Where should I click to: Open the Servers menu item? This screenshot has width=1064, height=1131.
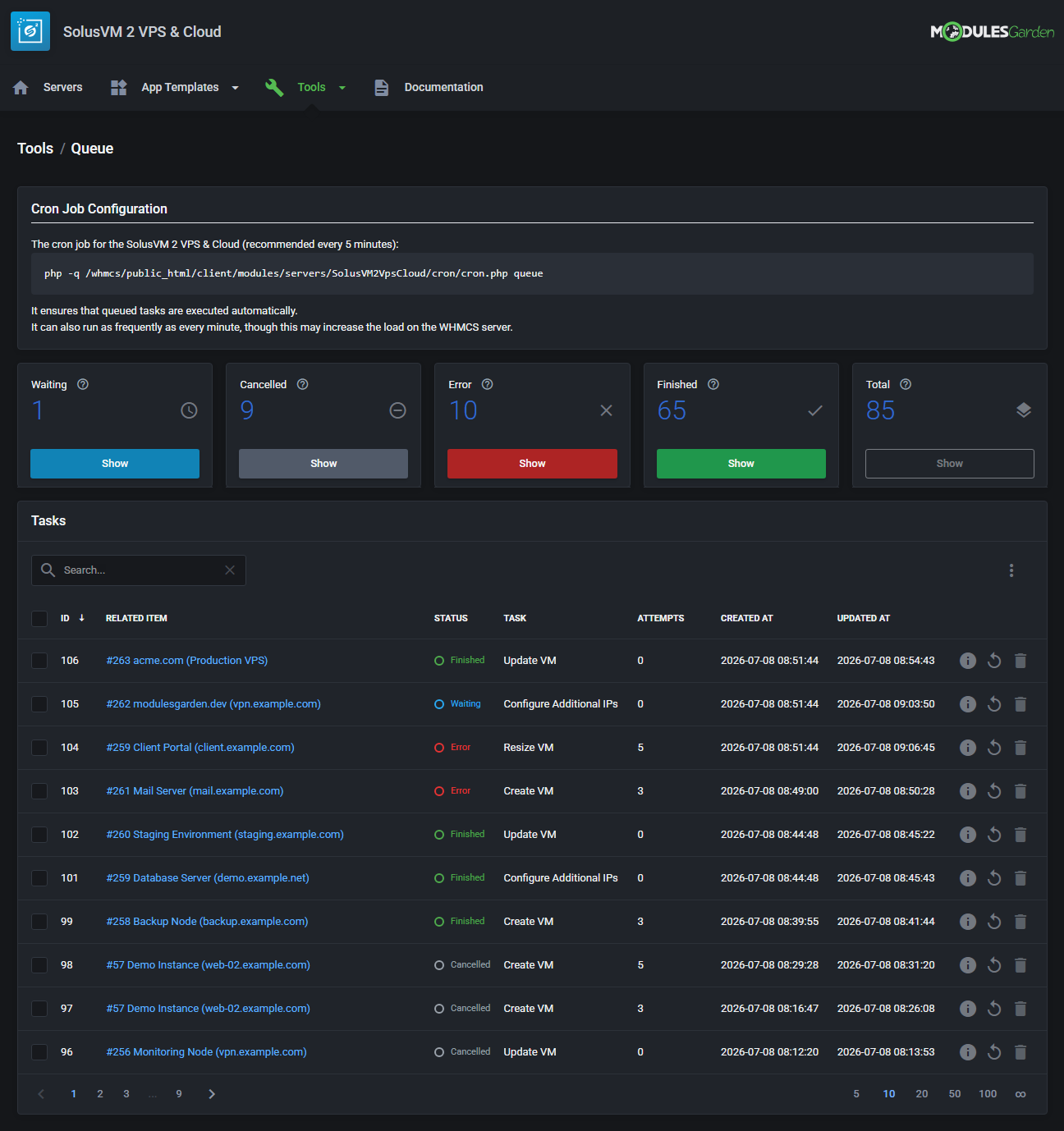pos(48,87)
